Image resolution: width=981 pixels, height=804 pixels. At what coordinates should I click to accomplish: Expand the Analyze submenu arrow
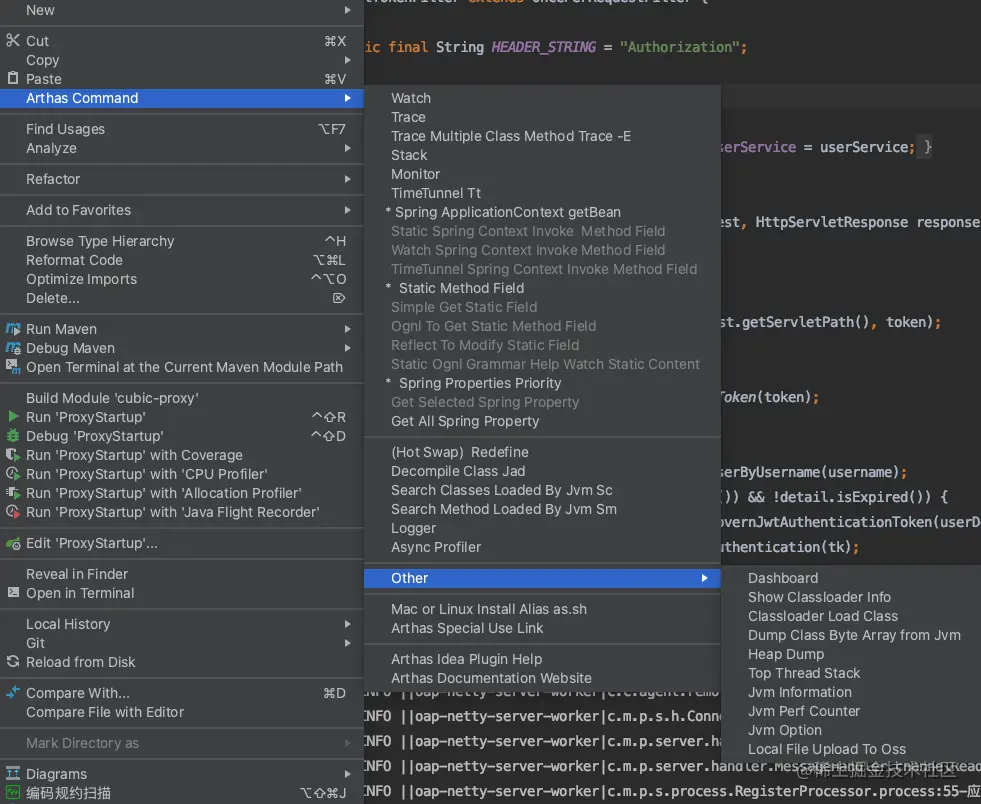point(347,148)
